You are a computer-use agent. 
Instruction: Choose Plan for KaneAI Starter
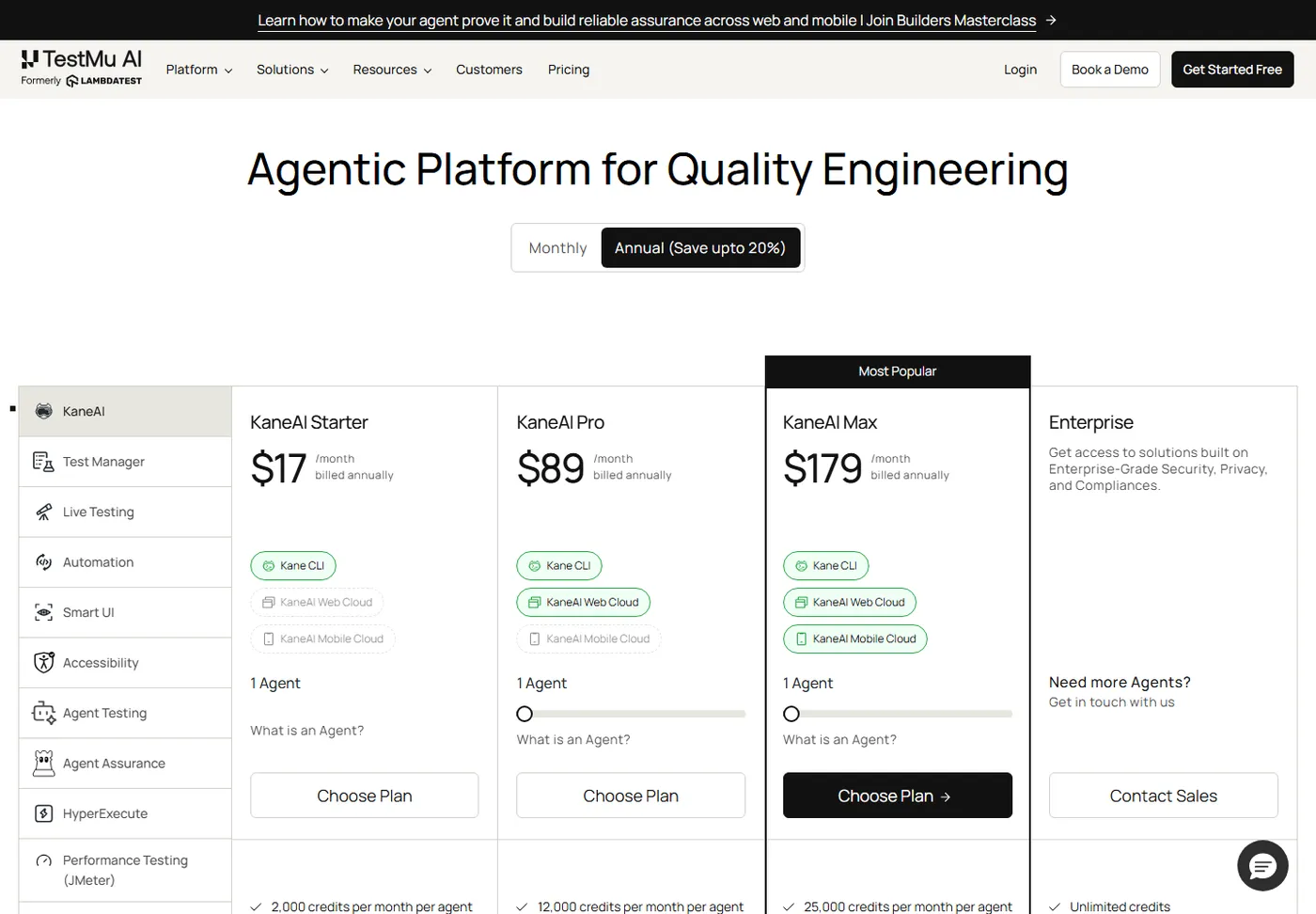(x=365, y=796)
